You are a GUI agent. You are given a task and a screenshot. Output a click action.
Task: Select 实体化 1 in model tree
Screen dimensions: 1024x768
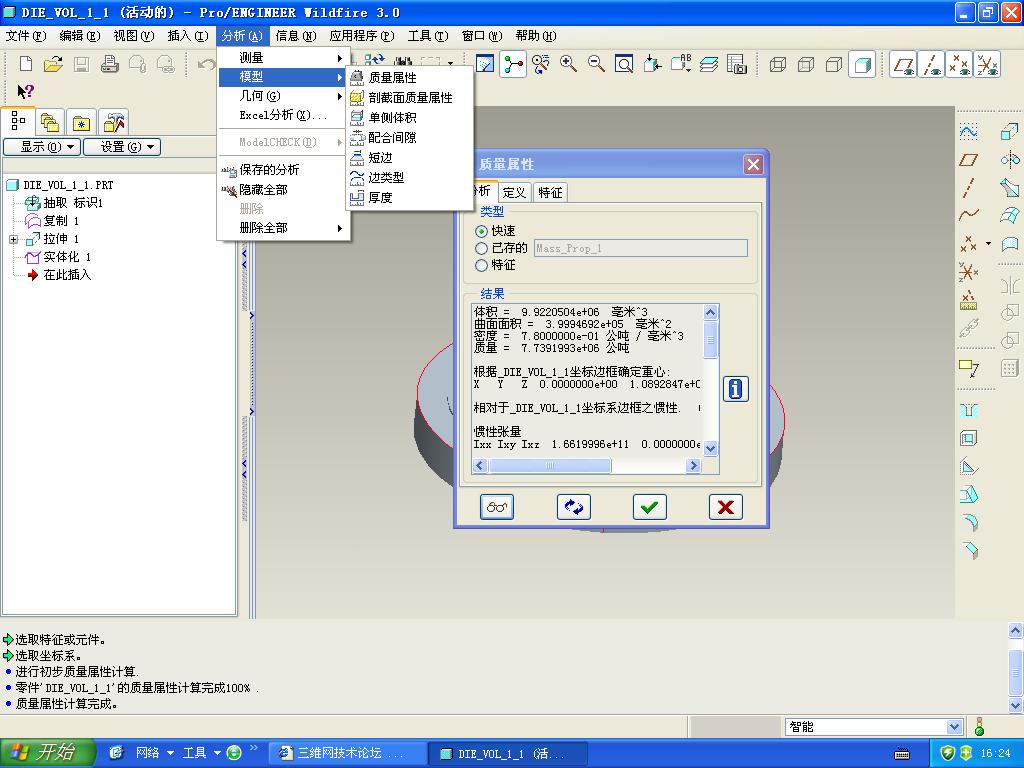click(x=59, y=257)
